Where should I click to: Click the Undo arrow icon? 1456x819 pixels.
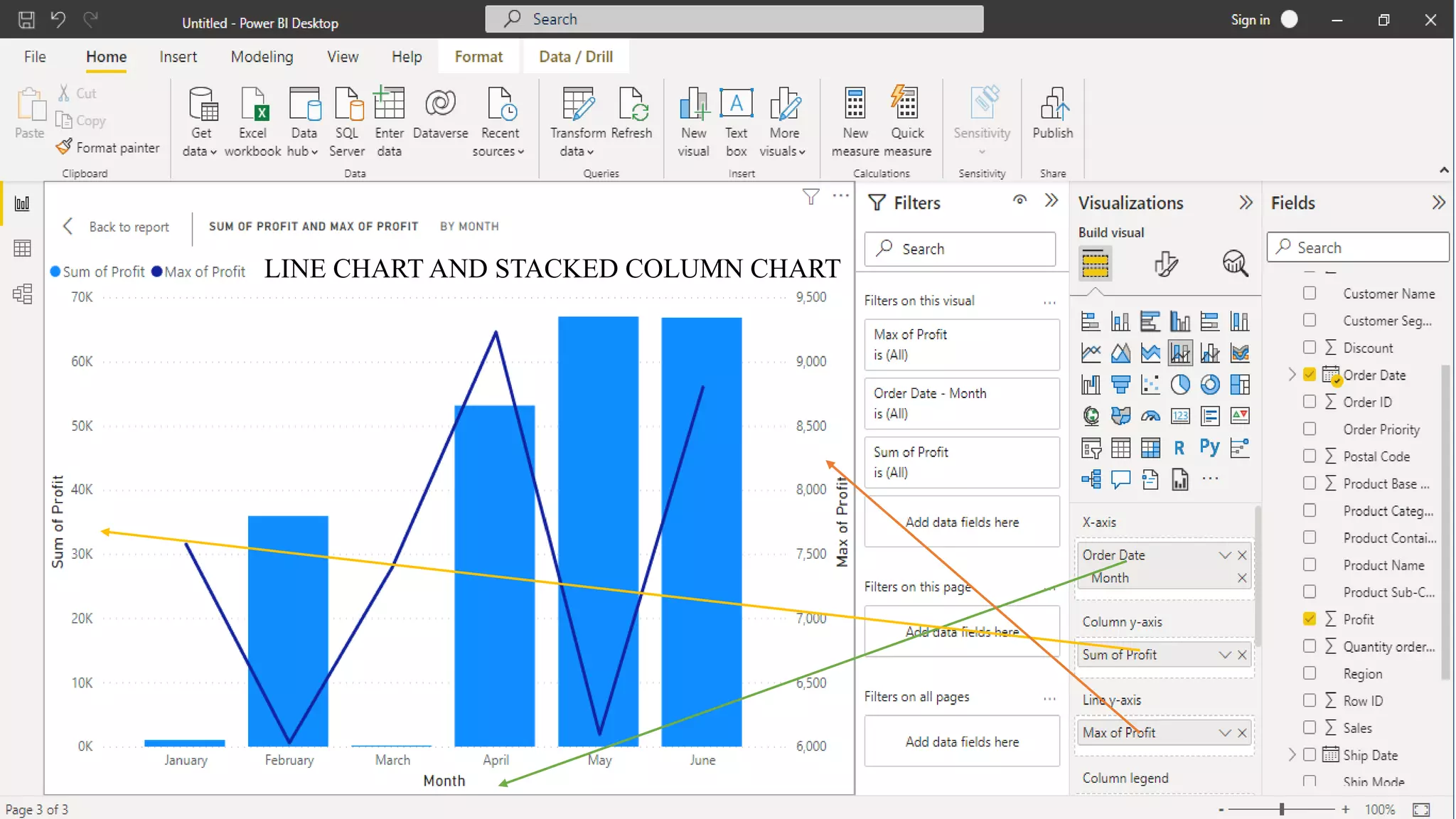[x=58, y=19]
